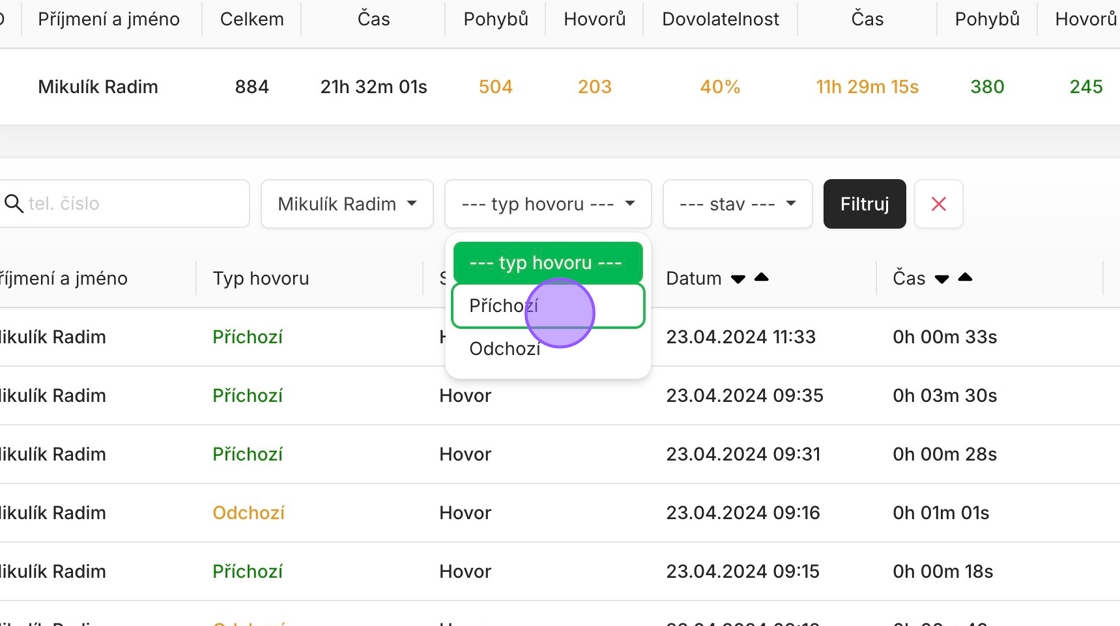
Task: Clear filters with the red X button
Action: 939,204
